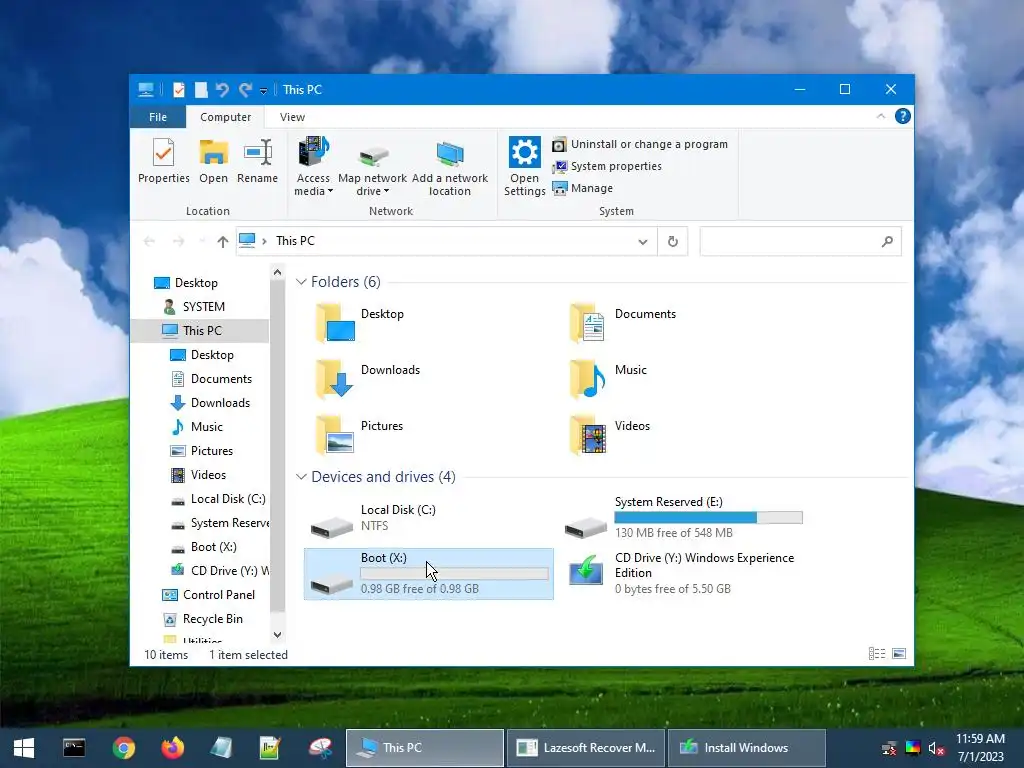Select the Rename ribbon button
The width and height of the screenshot is (1024, 768).
coord(257,161)
